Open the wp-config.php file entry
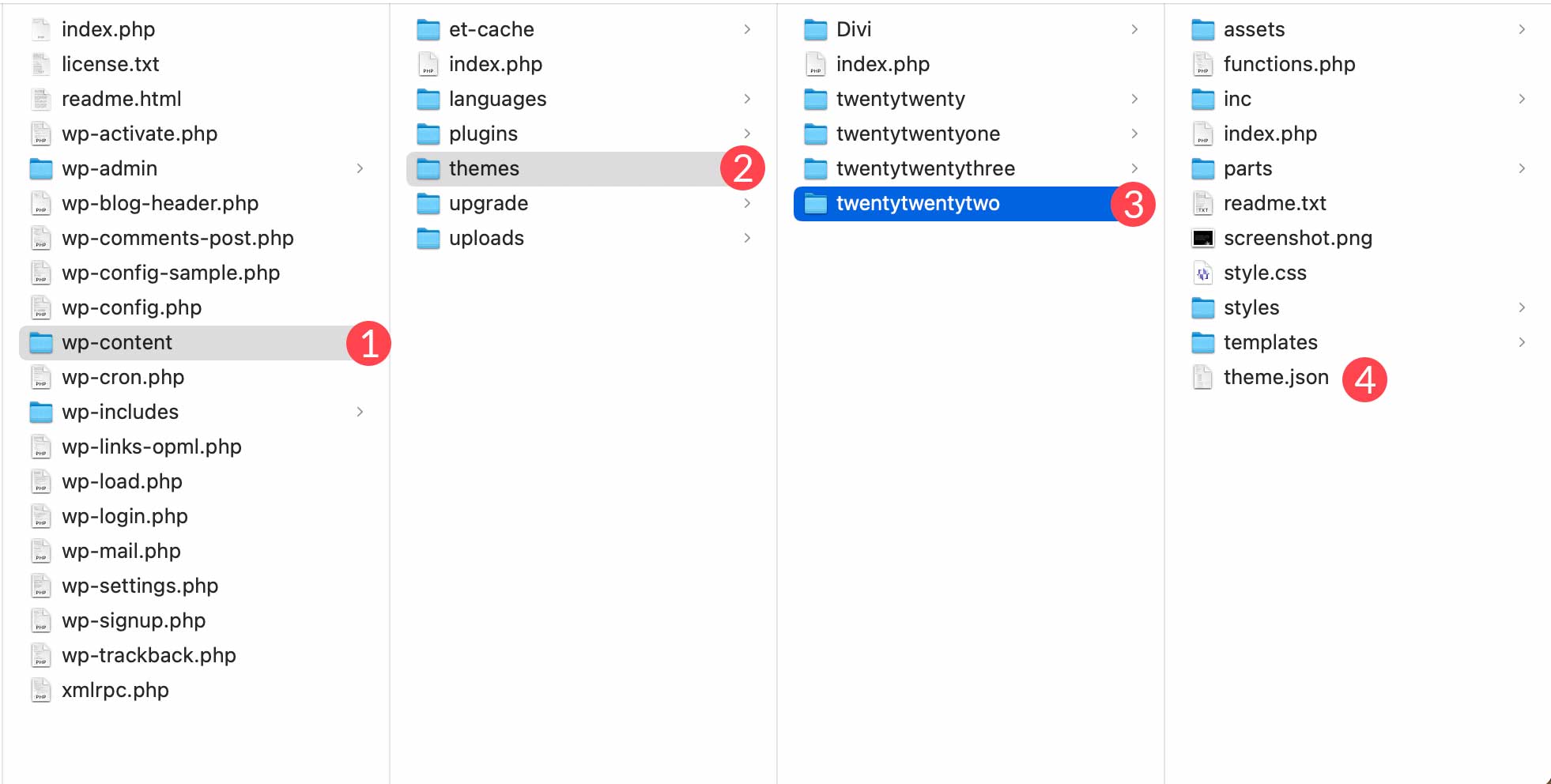 click(132, 307)
